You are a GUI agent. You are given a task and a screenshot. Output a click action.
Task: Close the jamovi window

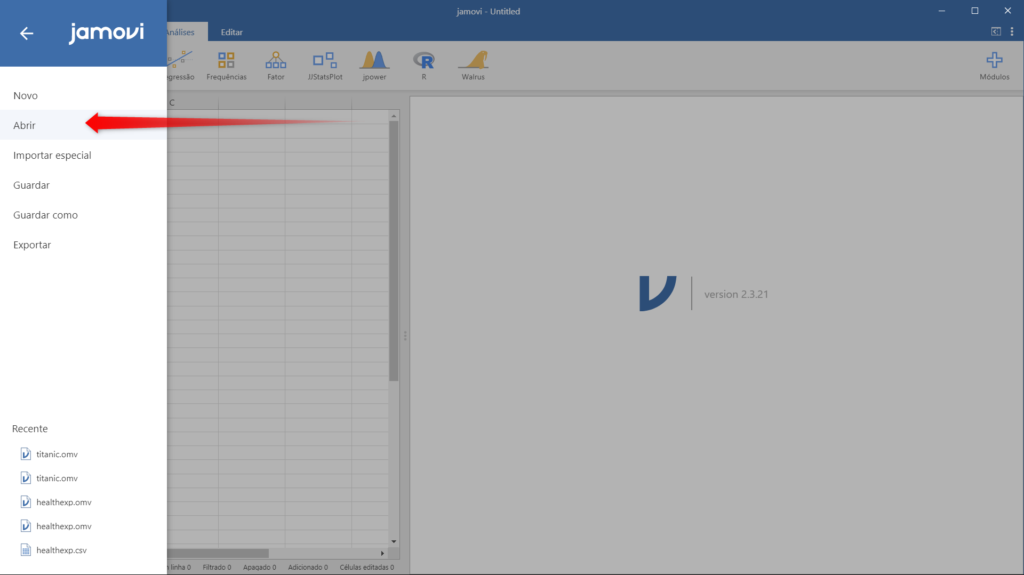1007,11
